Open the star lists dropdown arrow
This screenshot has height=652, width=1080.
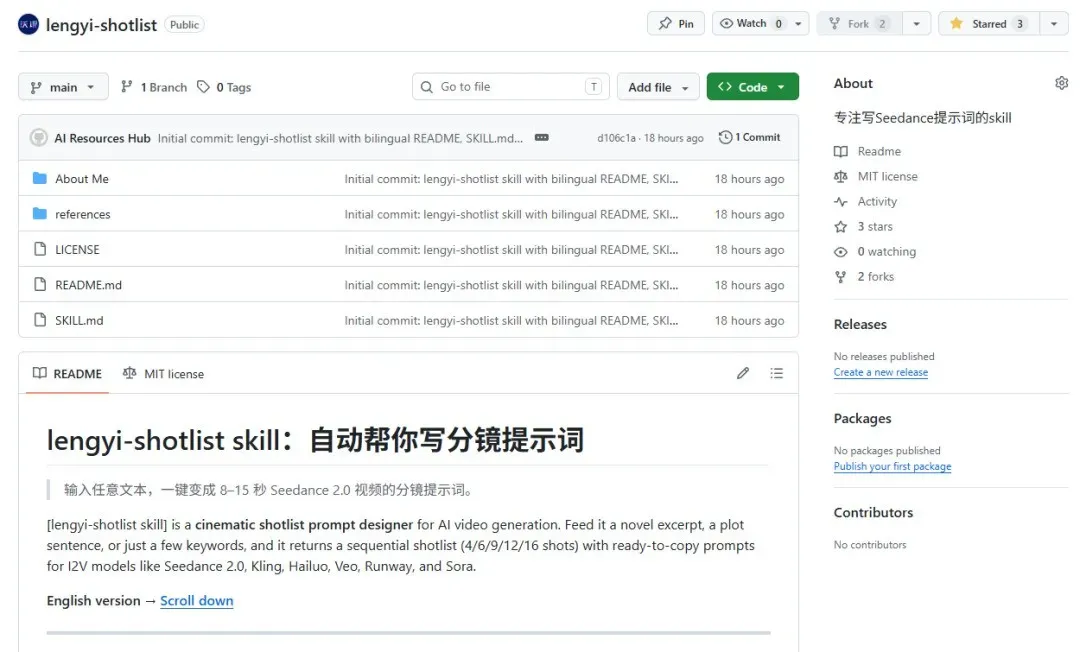click(1054, 23)
